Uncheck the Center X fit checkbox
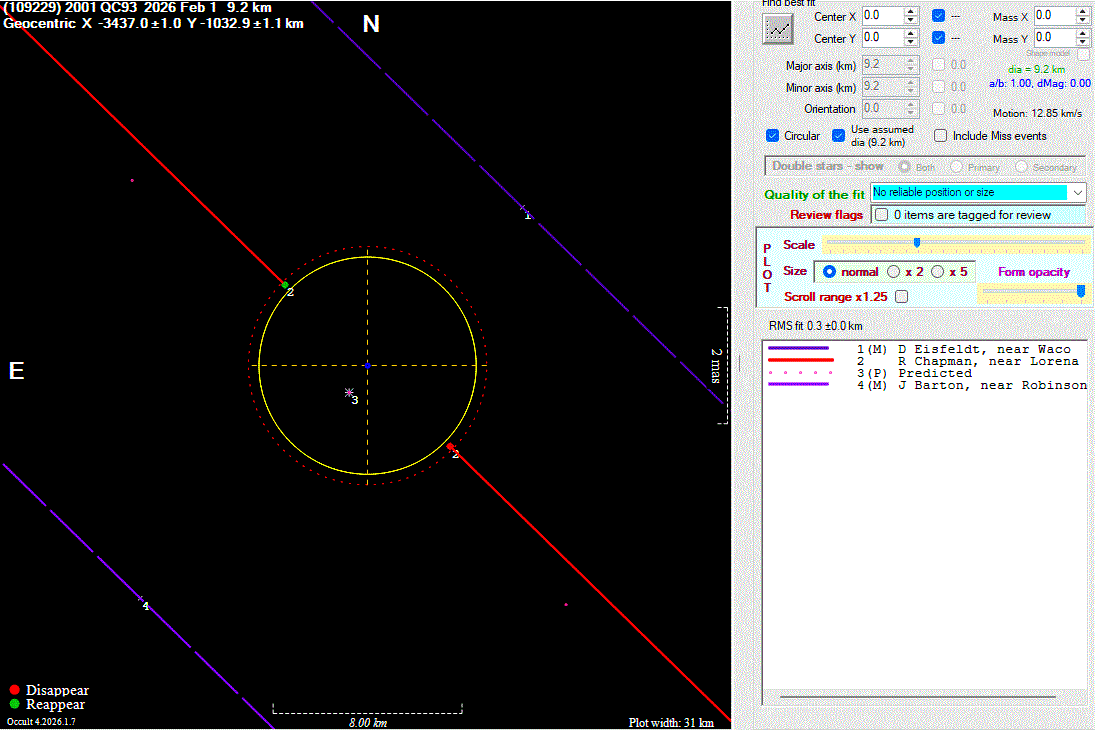Viewport: 1095px width, 730px height. pyautogui.click(x=938, y=16)
